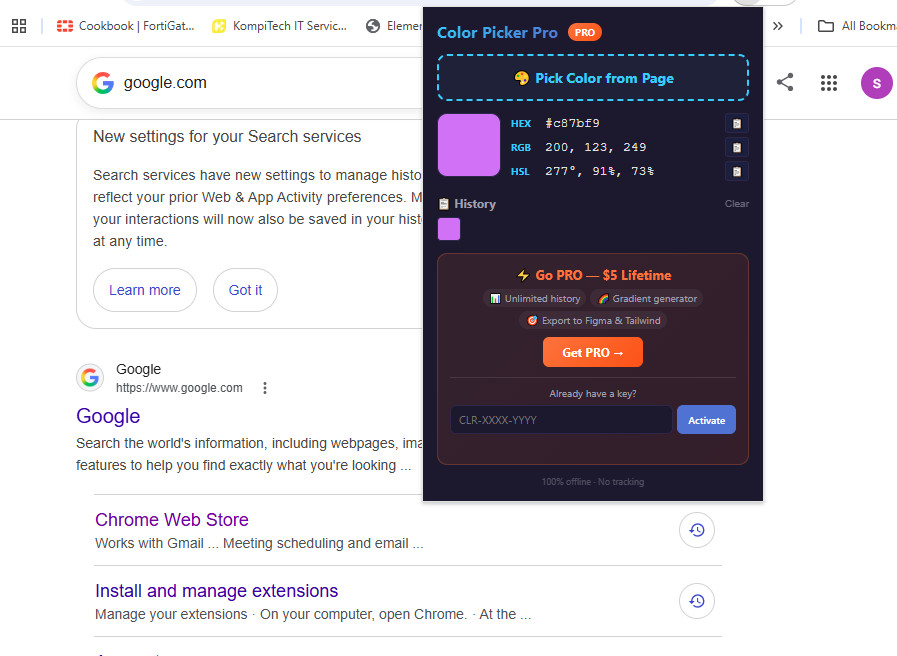Click the Google favicon in search result
Image resolution: width=897 pixels, height=656 pixels.
pyautogui.click(x=90, y=377)
